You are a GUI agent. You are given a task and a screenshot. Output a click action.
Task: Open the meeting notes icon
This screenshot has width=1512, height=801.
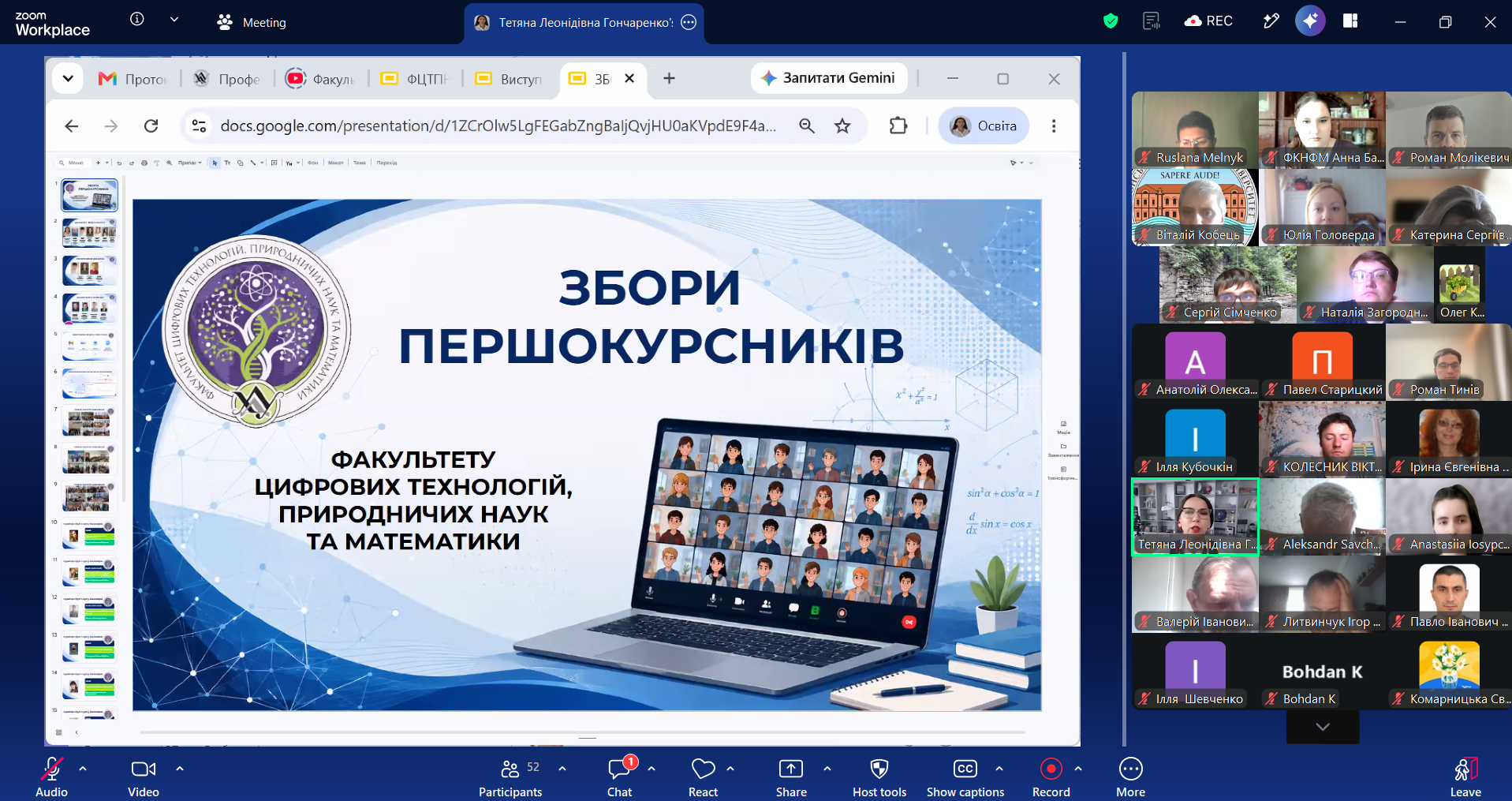[x=1152, y=21]
